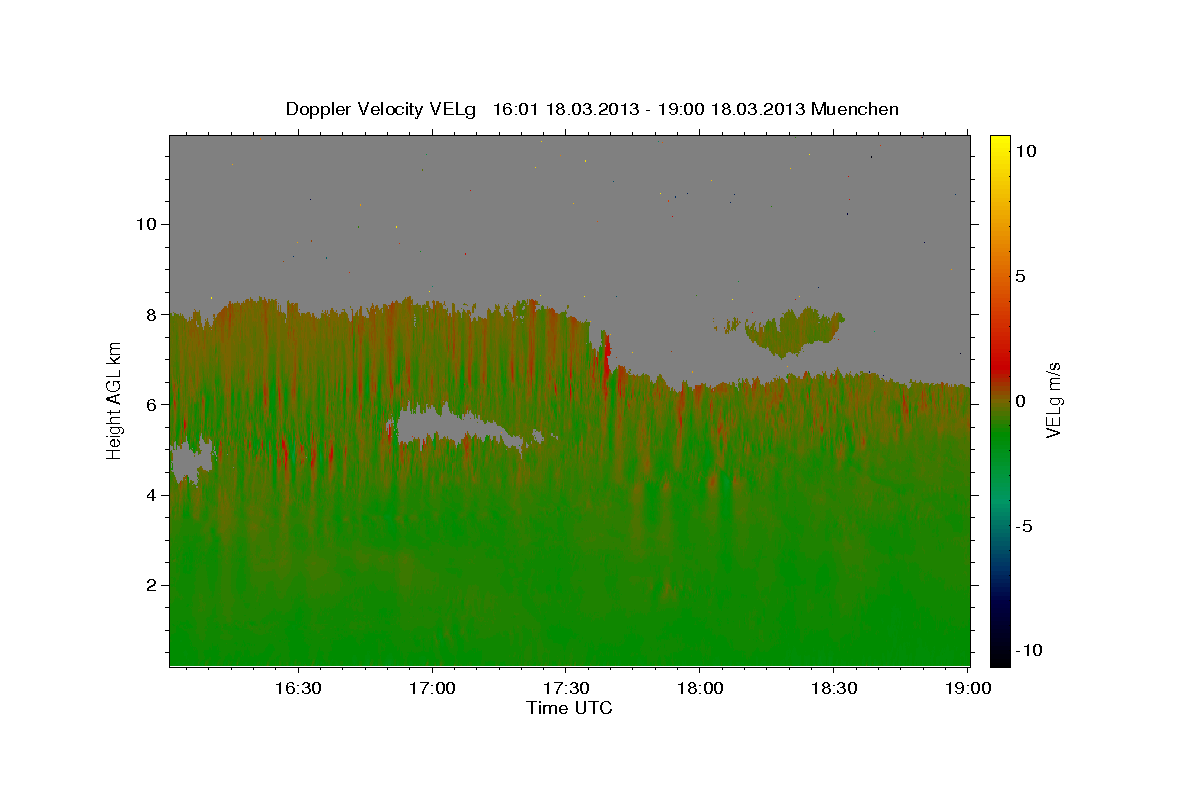
Task: Click the "Time UTC" axis label
Action: pos(569,708)
